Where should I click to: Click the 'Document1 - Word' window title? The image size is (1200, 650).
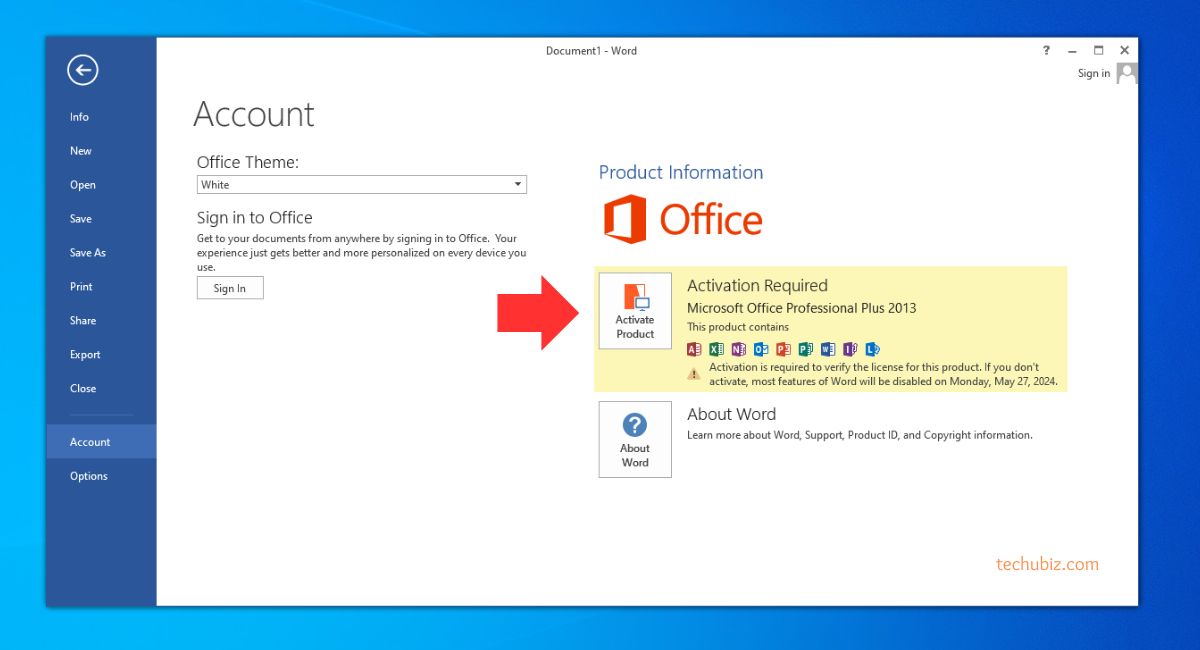point(591,51)
